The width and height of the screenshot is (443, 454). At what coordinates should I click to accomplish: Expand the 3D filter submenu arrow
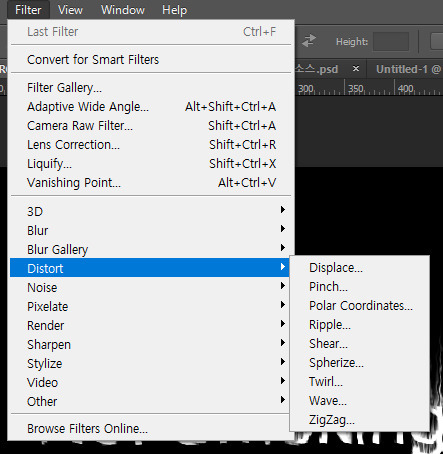(x=283, y=210)
